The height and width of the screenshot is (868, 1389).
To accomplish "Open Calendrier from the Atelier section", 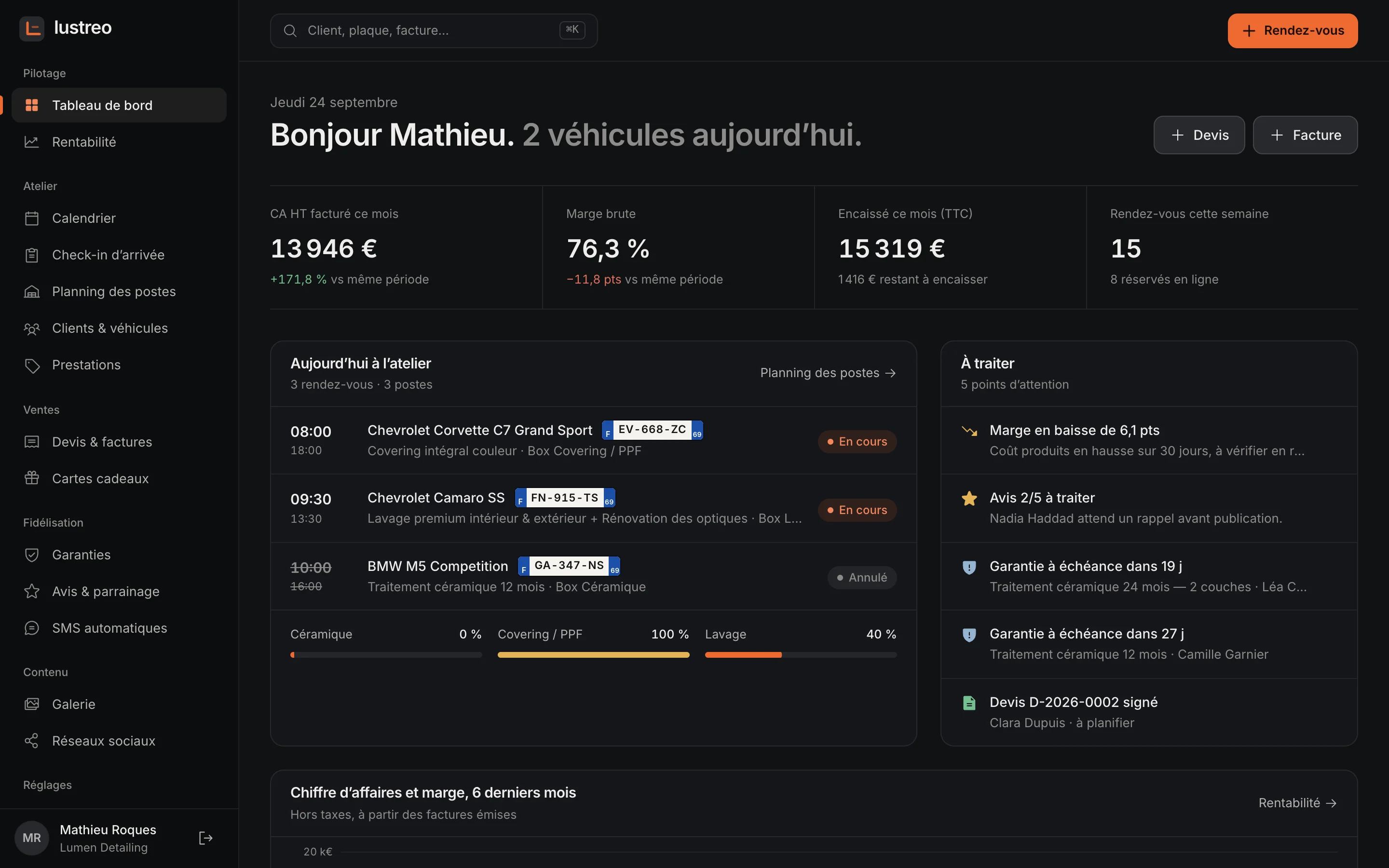I will click(119, 218).
